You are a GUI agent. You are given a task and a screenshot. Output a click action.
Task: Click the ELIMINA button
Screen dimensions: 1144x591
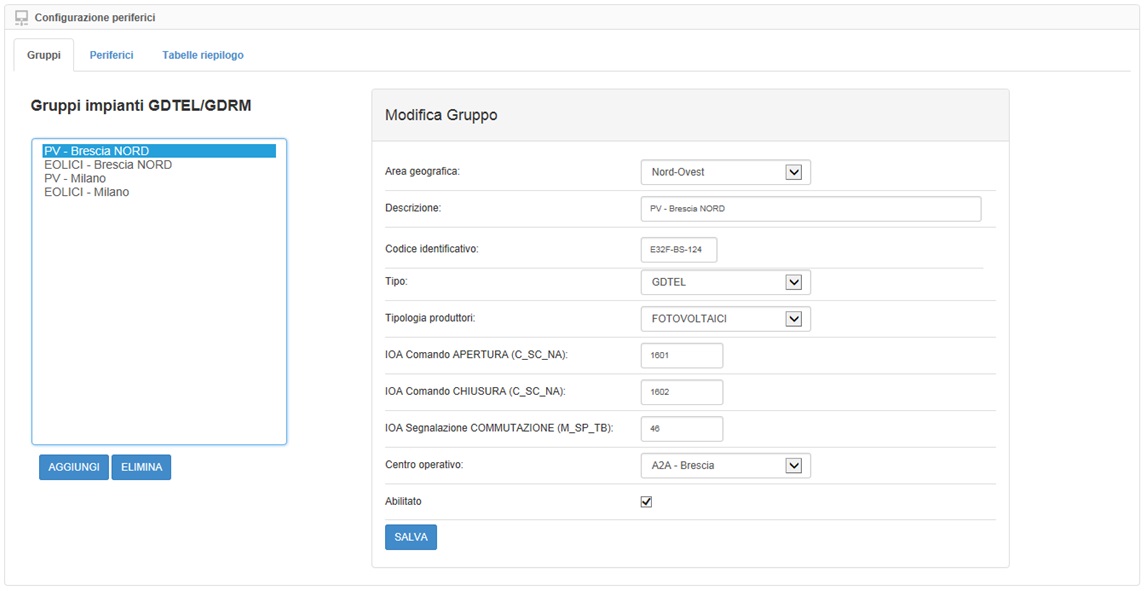141,467
